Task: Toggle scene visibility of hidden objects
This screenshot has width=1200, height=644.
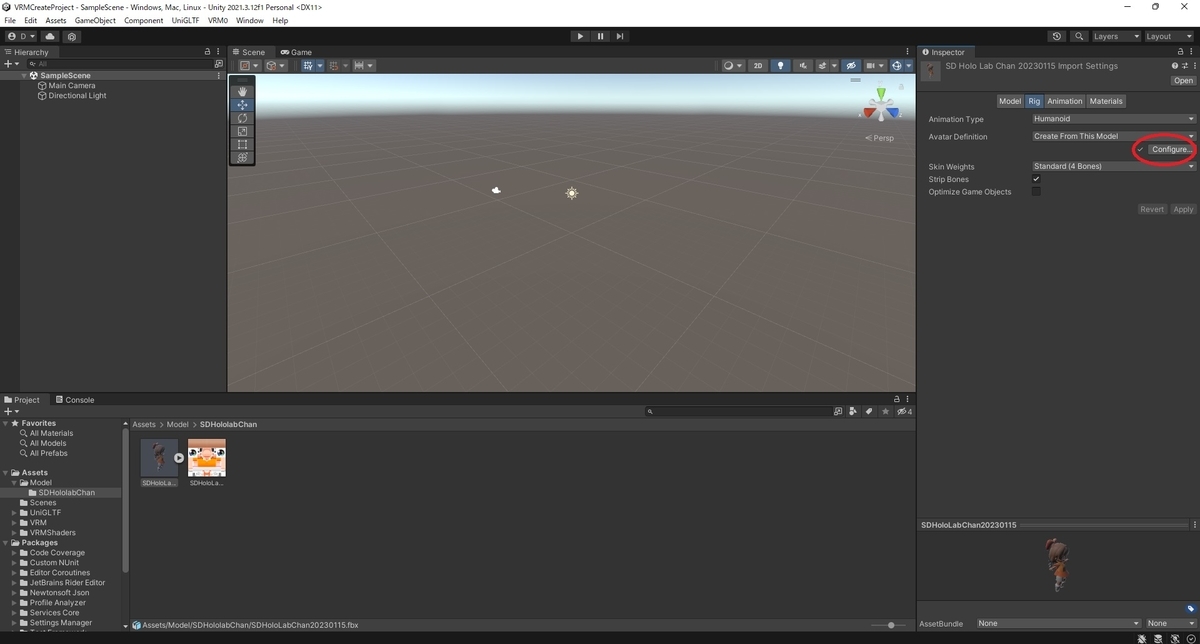Action: point(851,66)
